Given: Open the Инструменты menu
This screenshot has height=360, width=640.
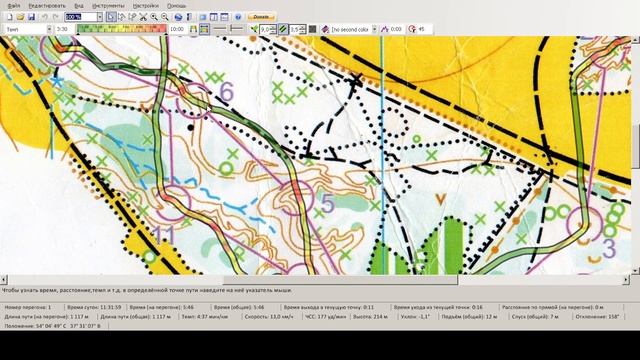Looking at the screenshot, I should click(x=108, y=6).
